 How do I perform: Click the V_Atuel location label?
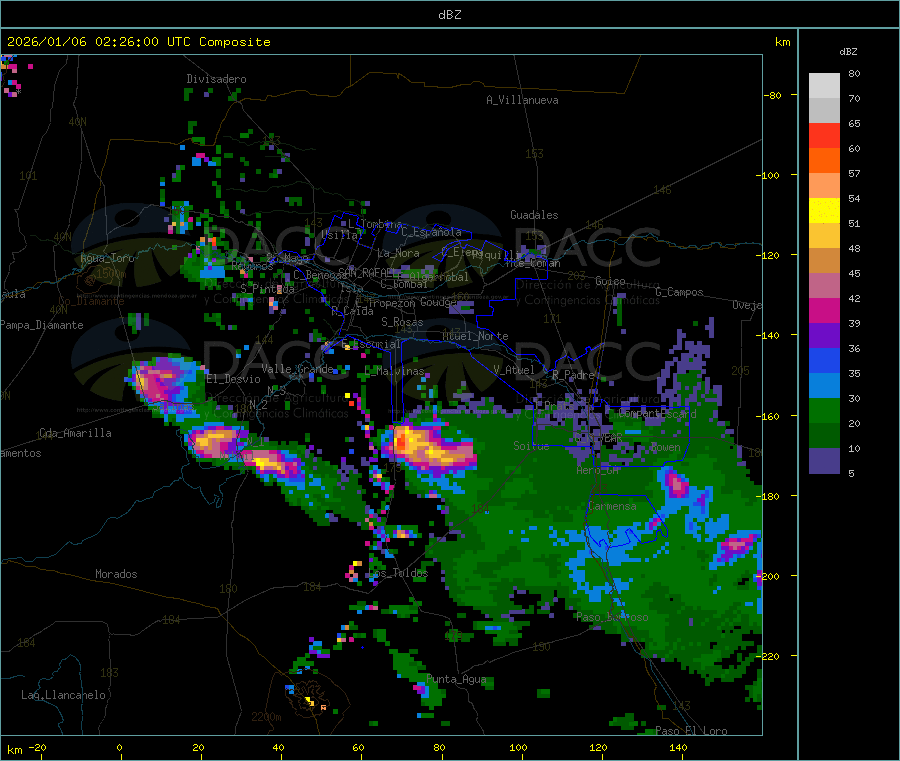[514, 370]
